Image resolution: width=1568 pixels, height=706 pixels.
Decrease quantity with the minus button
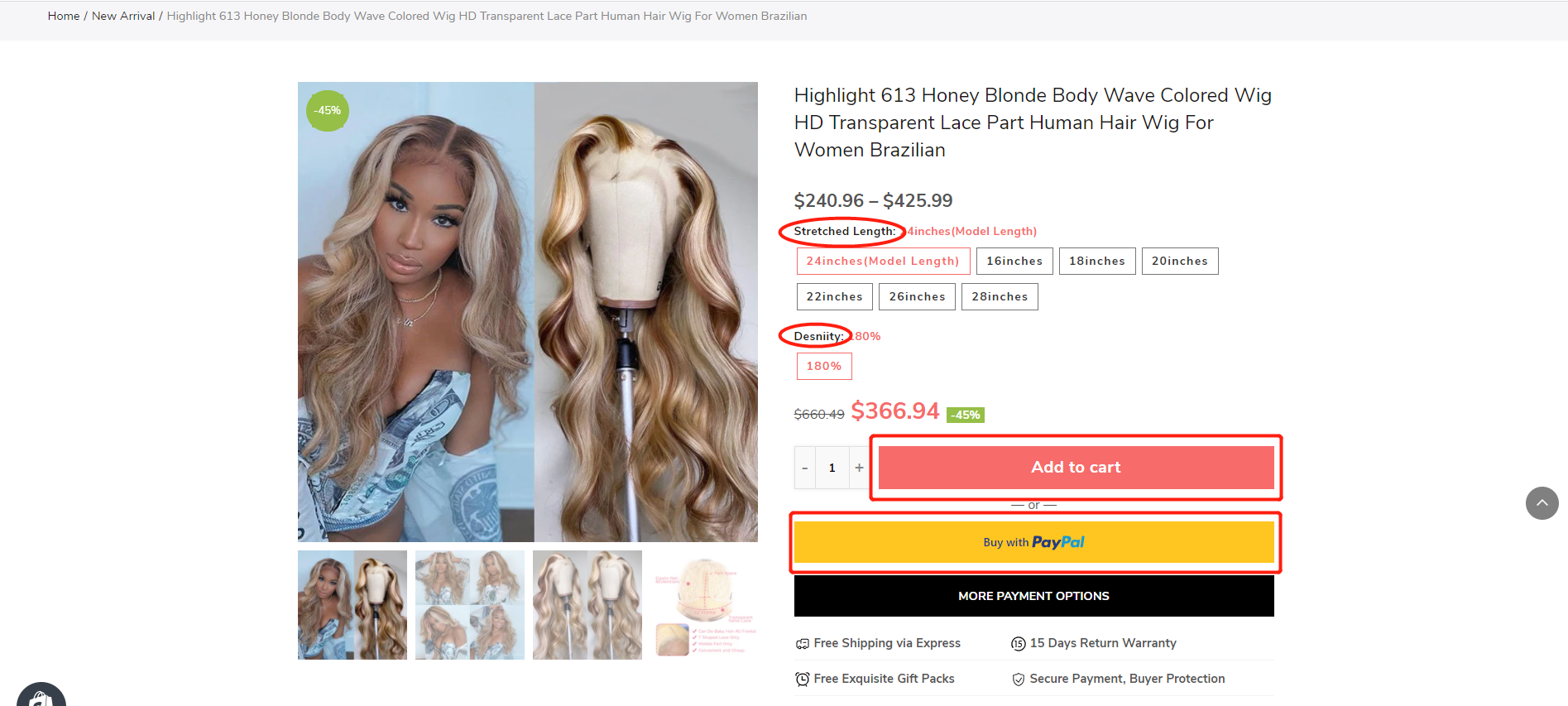[x=804, y=468]
